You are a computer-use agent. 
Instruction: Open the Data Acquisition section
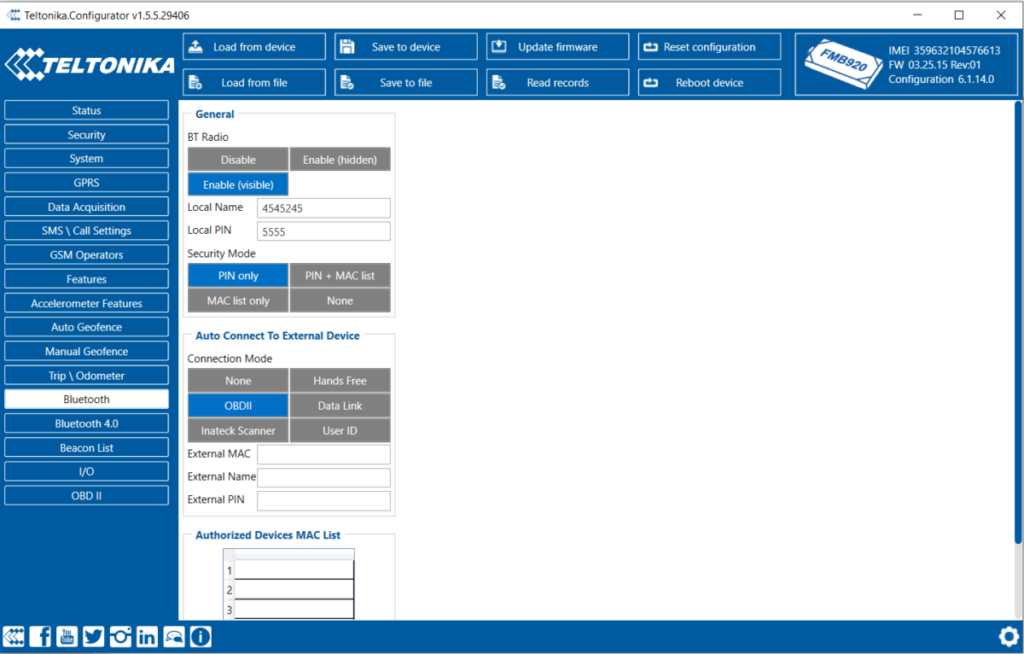[x=86, y=206]
